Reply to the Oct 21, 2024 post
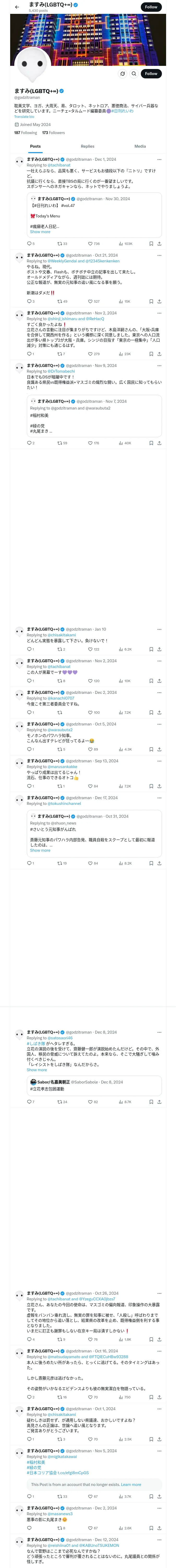 tap(28, 301)
